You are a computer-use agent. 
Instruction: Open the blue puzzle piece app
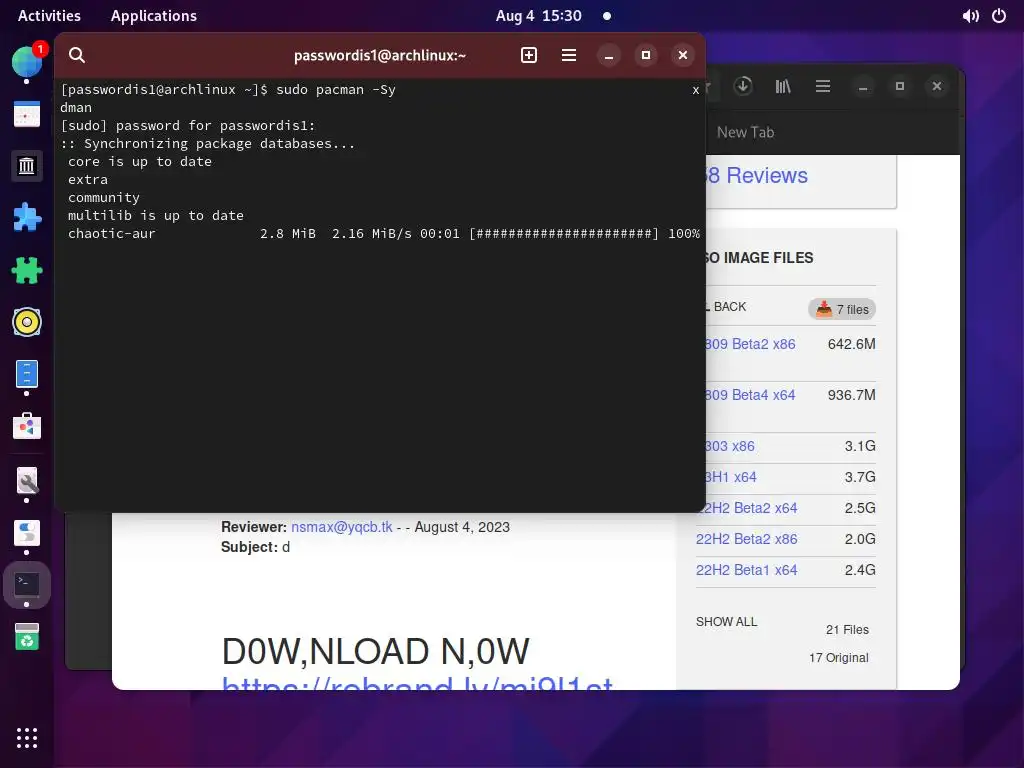27,217
